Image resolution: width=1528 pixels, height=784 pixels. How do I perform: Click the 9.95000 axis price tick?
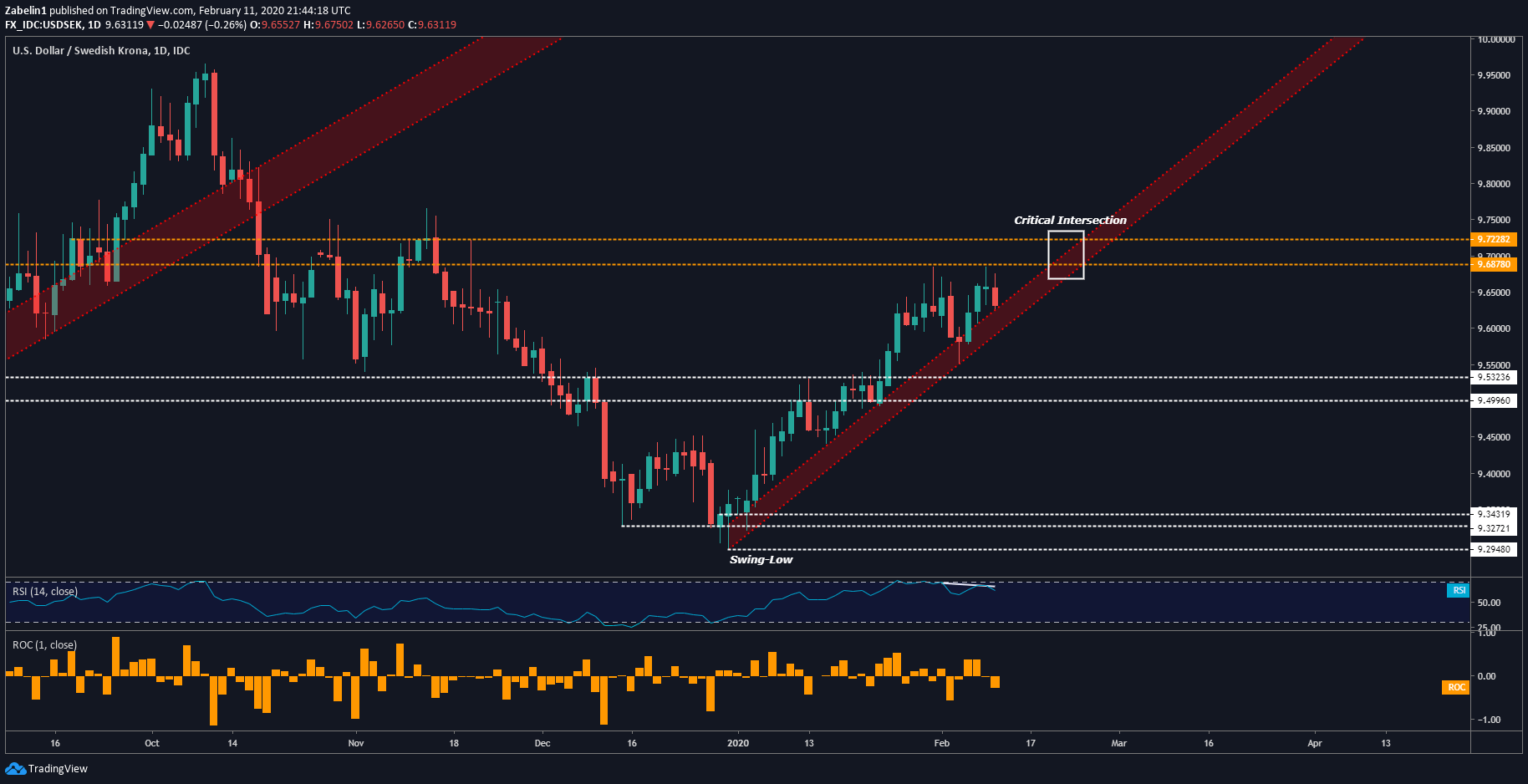1494,75
